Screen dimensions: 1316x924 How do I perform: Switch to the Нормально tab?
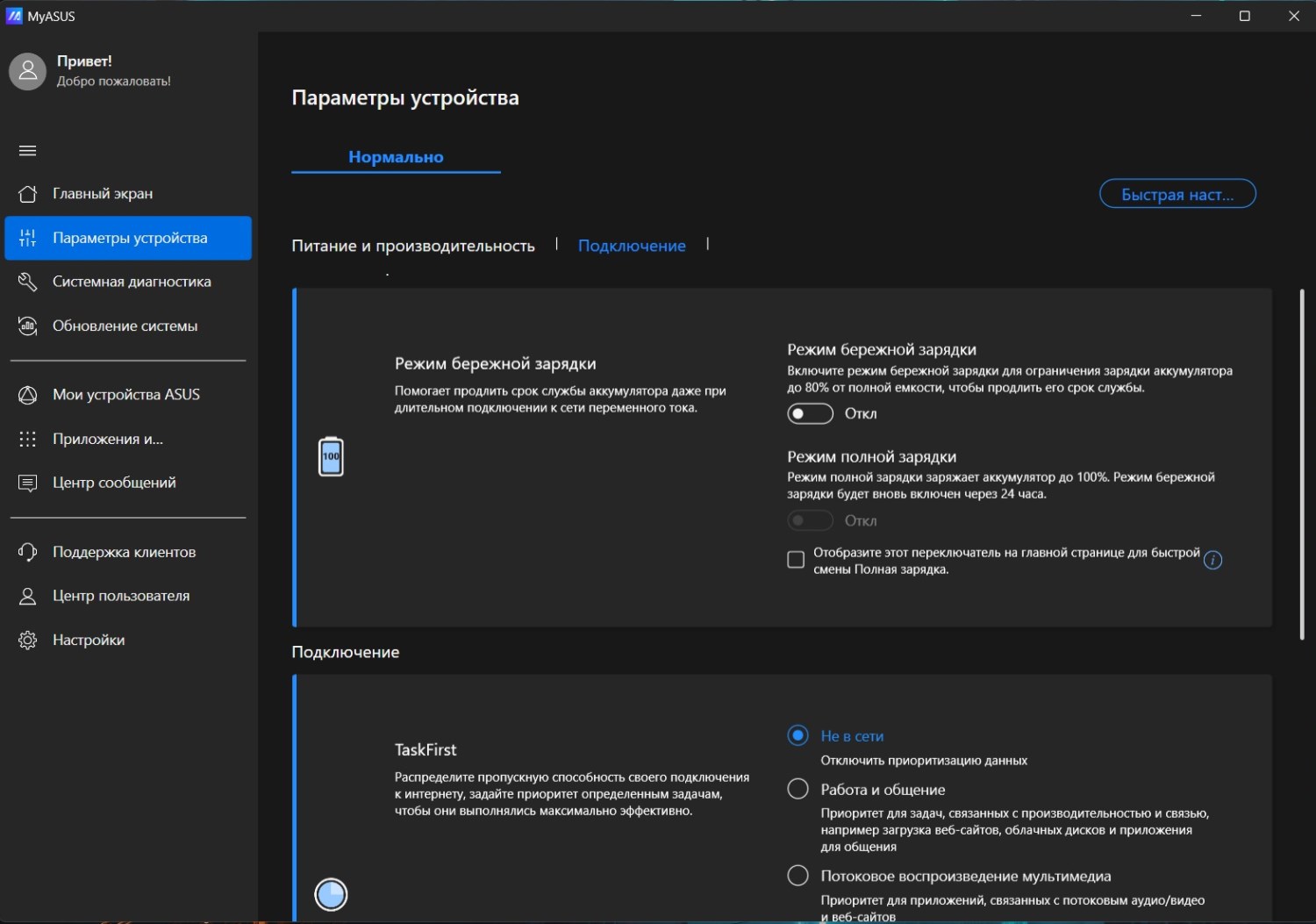click(396, 157)
